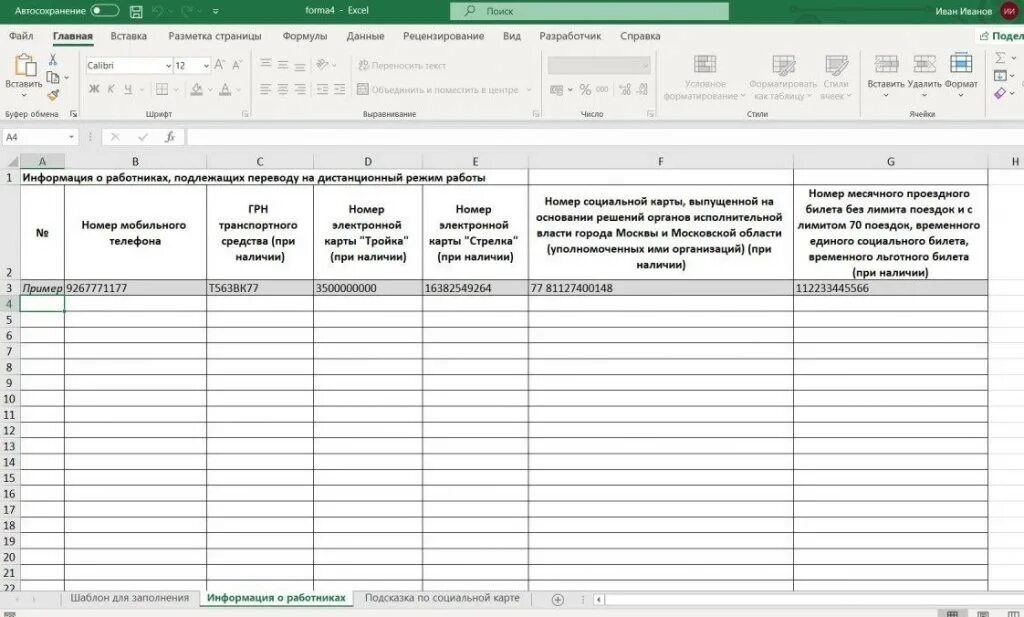The height and width of the screenshot is (617, 1024).
Task: Toggle the AutoSave switch
Action: point(104,10)
